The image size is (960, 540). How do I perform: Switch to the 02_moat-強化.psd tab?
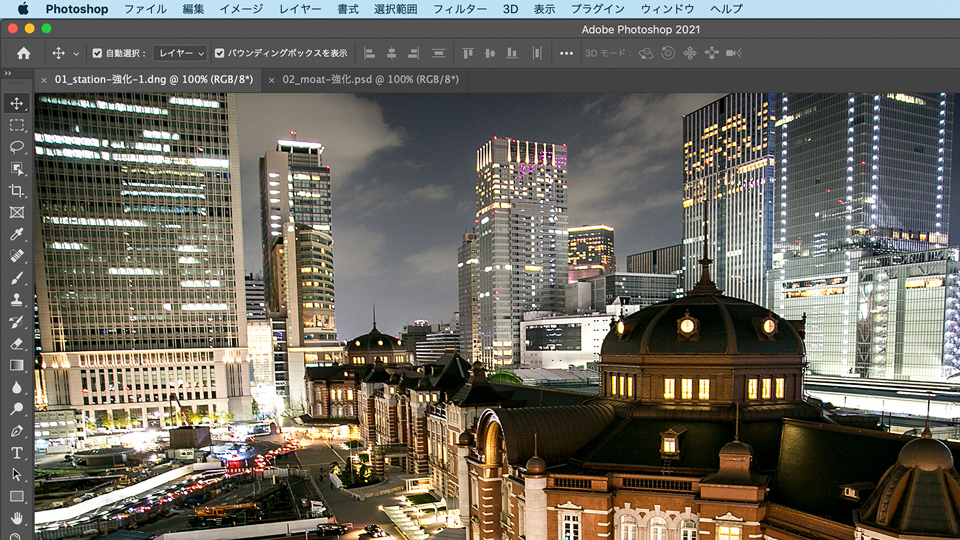coord(370,79)
